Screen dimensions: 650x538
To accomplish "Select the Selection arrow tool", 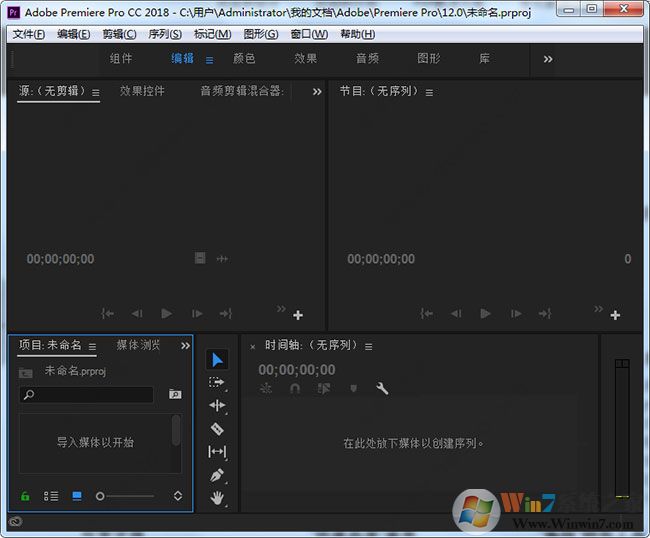I will coord(218,360).
